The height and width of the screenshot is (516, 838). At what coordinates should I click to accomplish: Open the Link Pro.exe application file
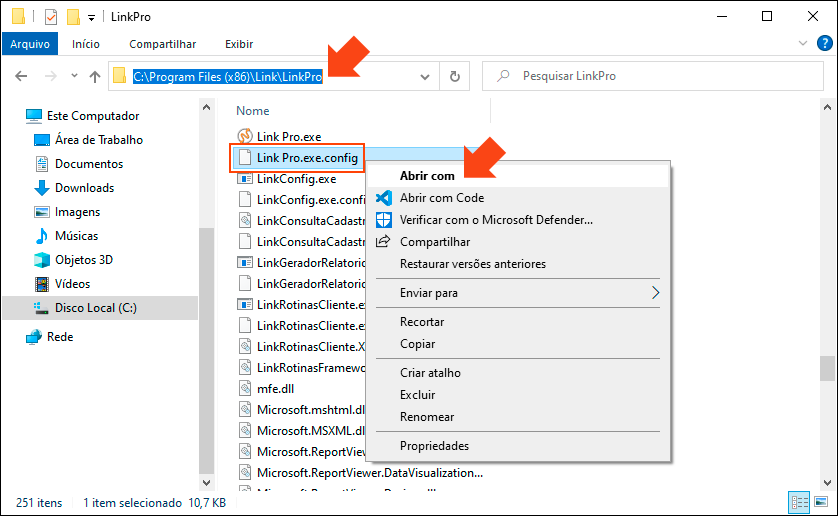click(288, 136)
